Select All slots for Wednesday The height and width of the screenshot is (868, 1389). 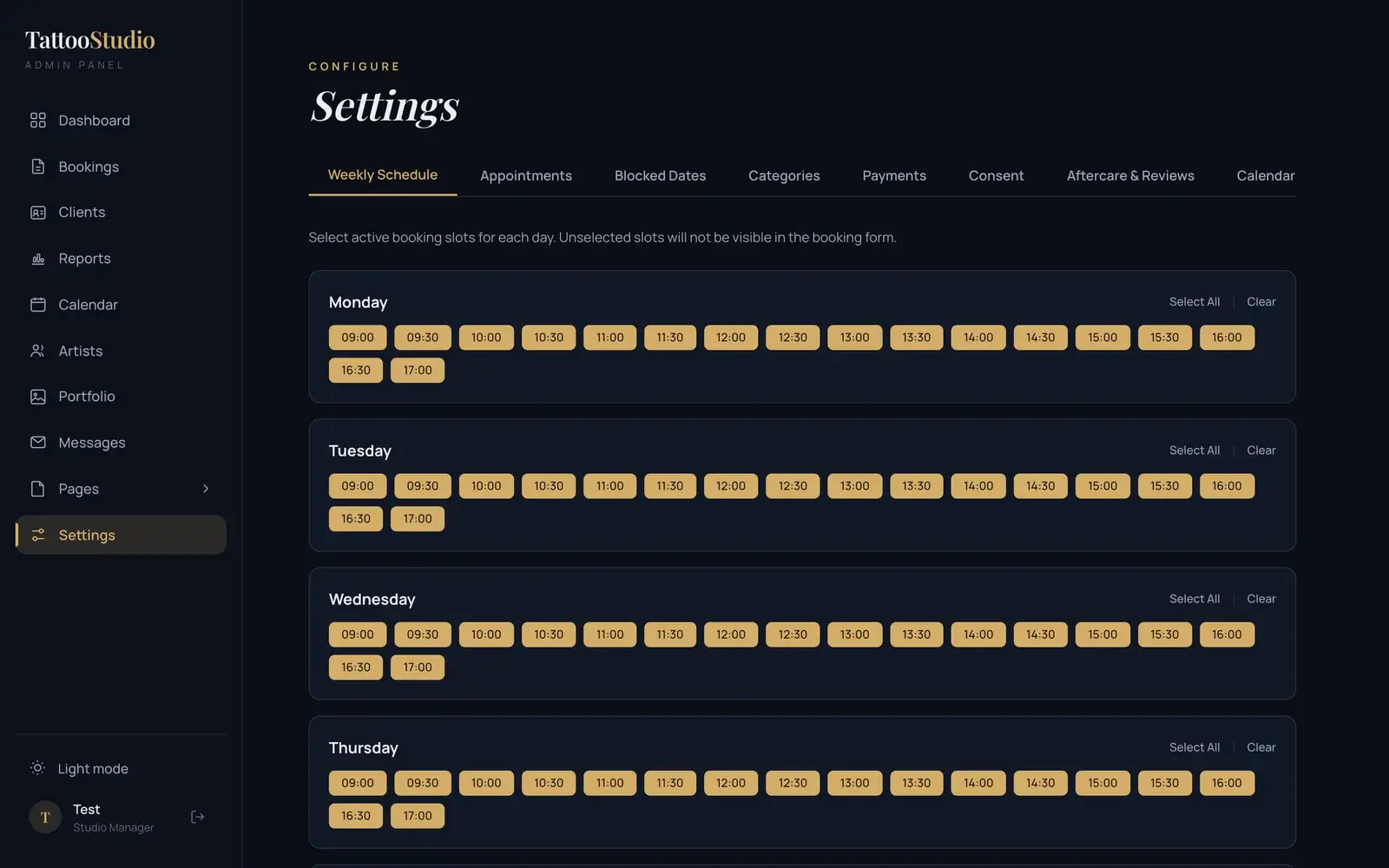(x=1194, y=599)
